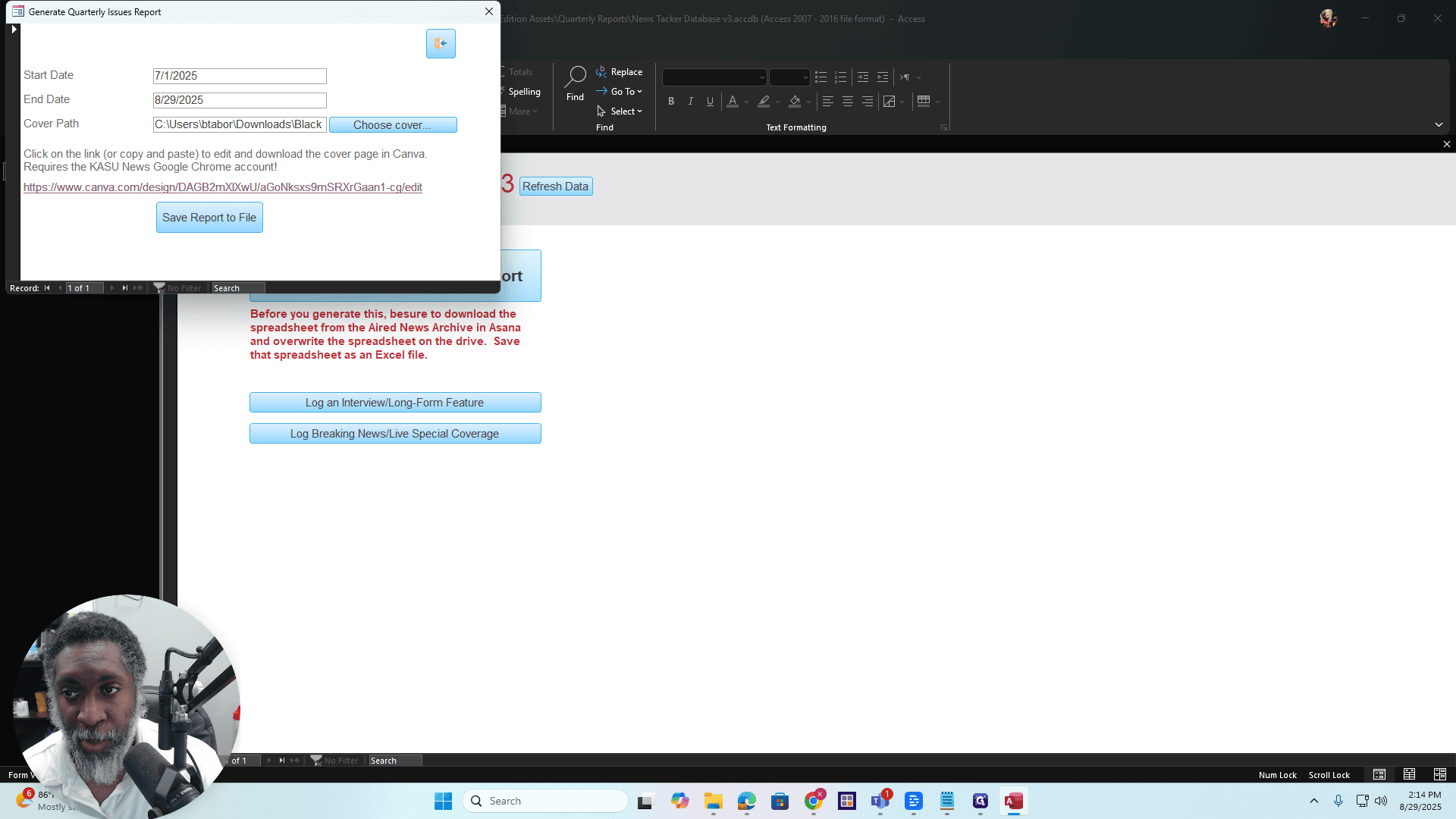Screen dimensions: 1456x819
Task: Open Microsoft Teams from the taskbar
Action: [880, 801]
